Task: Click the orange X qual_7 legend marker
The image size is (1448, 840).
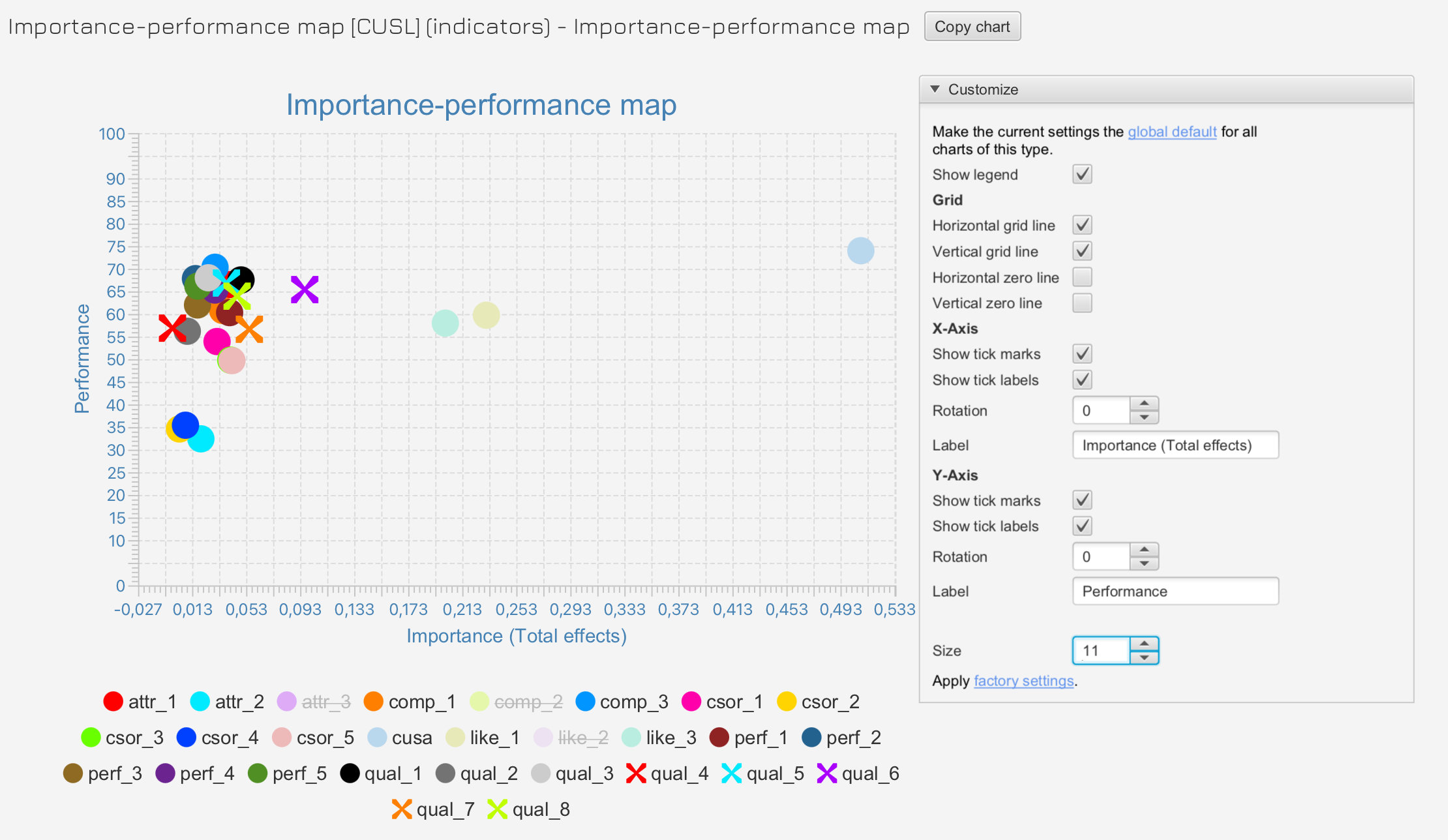Action: tap(402, 809)
